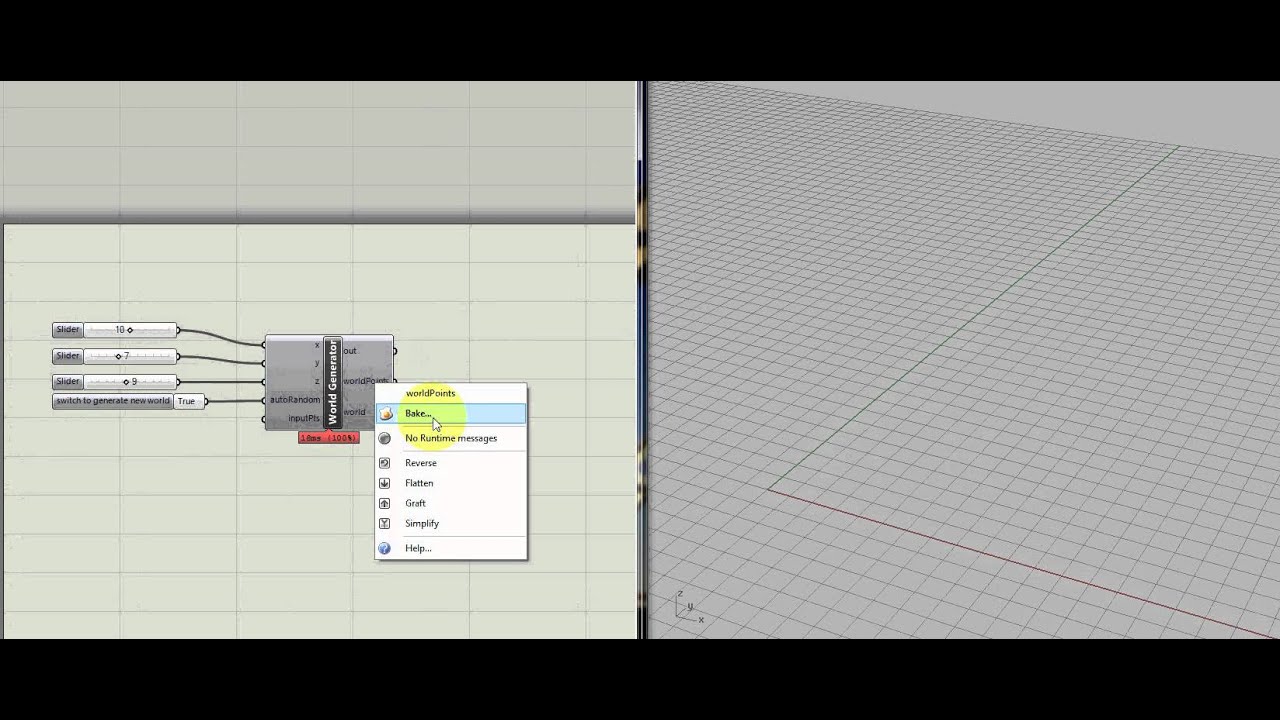Viewport: 1280px width, 720px height.
Task: Click the Reverse icon in the context menu
Action: pyautogui.click(x=385, y=463)
